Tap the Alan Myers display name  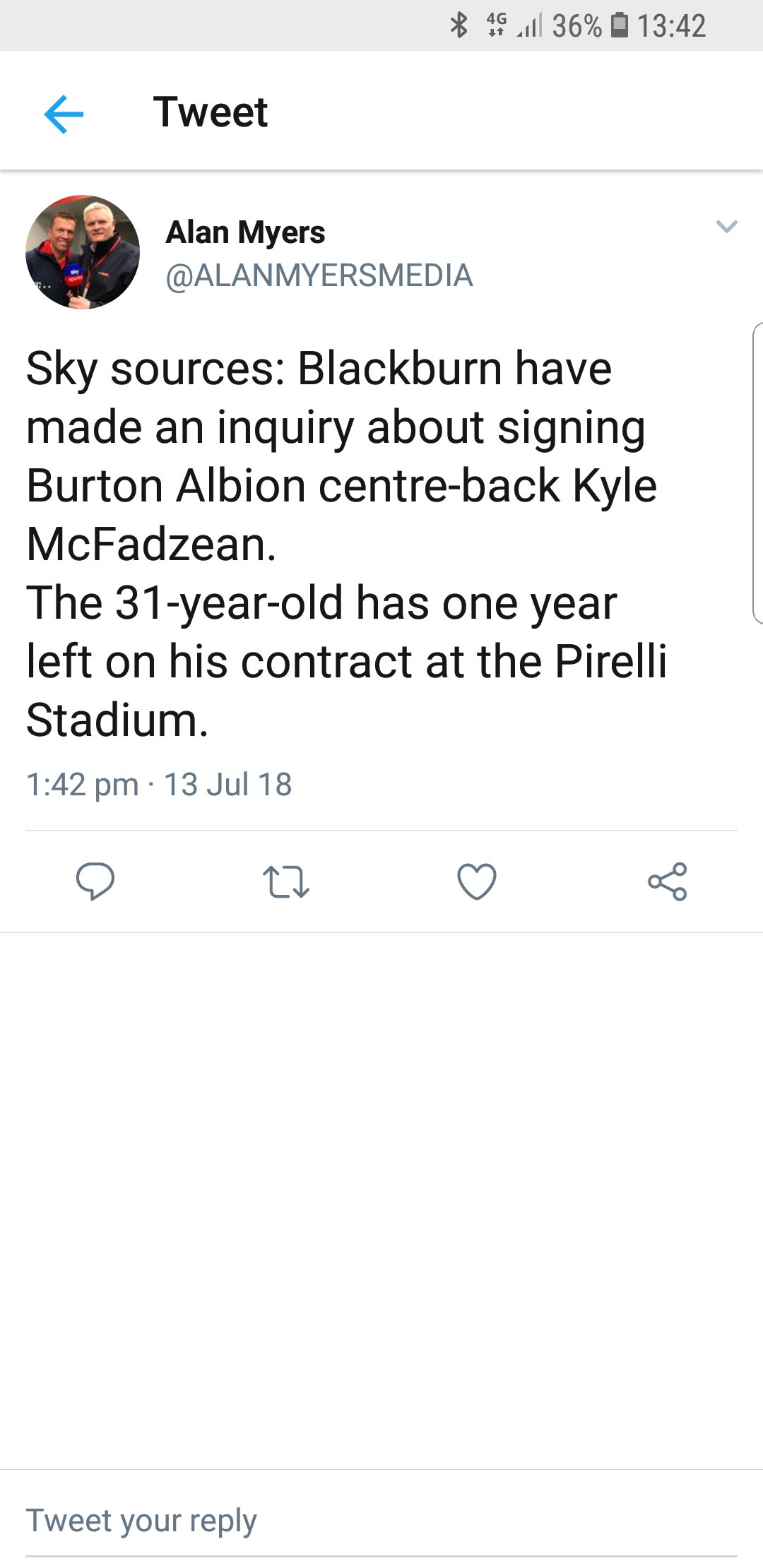(x=245, y=232)
